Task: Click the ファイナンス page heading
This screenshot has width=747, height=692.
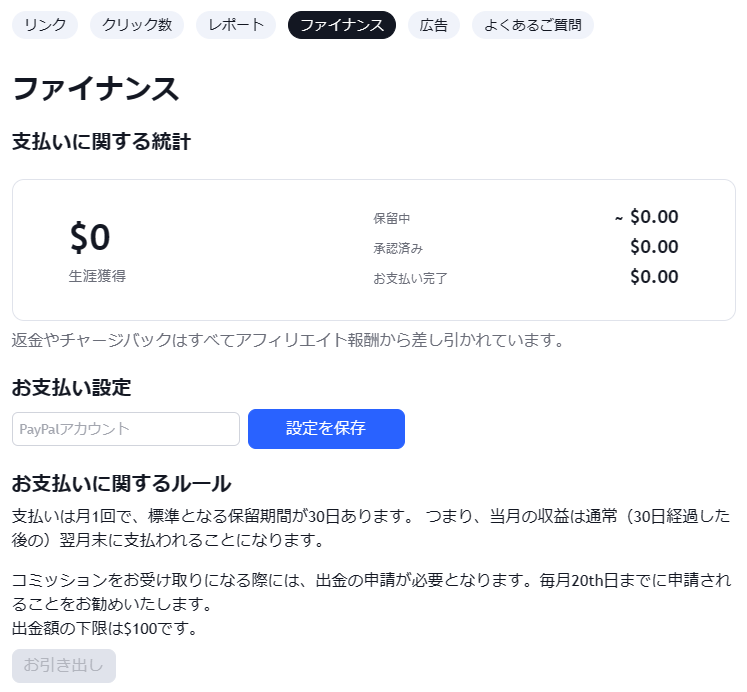Action: [x=96, y=88]
